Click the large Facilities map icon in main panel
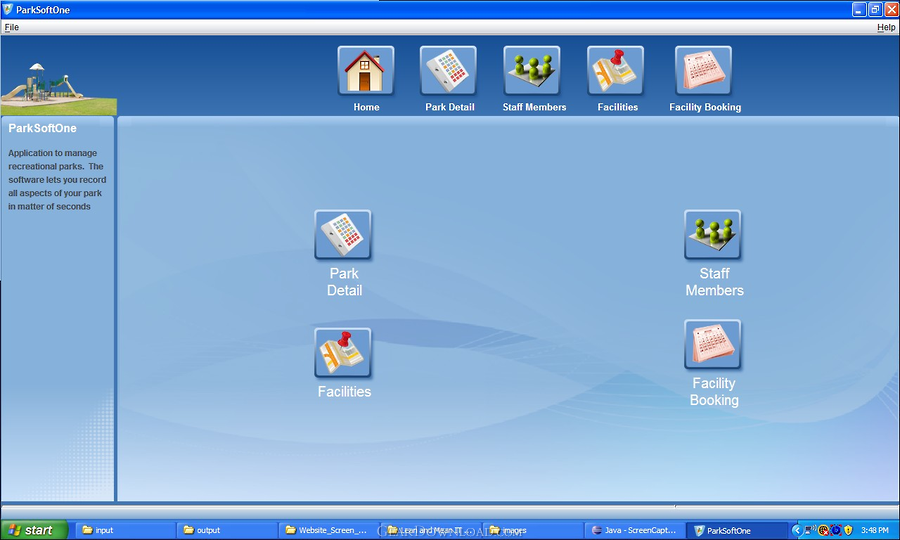The width and height of the screenshot is (900, 540). click(343, 353)
